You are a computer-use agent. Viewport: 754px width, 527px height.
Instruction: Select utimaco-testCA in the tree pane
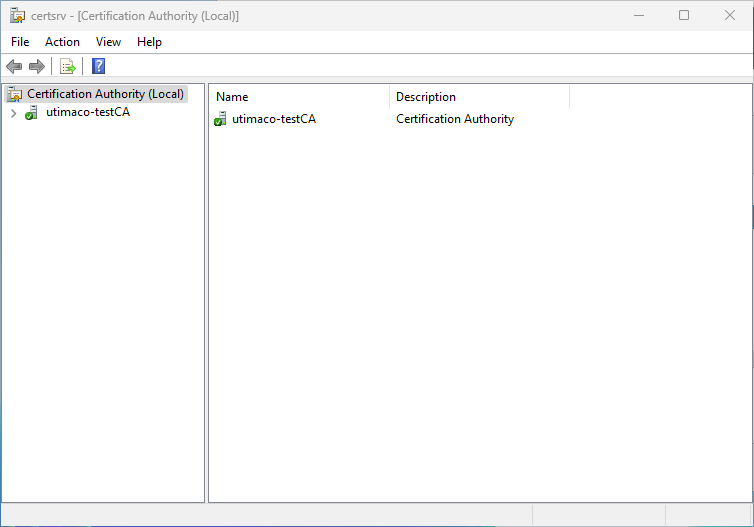pos(88,112)
